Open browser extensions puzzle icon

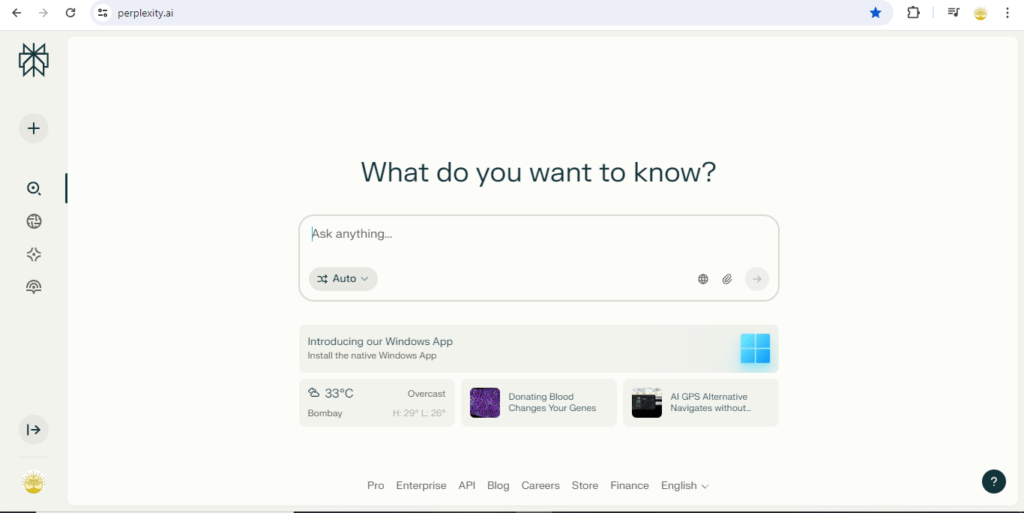pyautogui.click(x=913, y=12)
